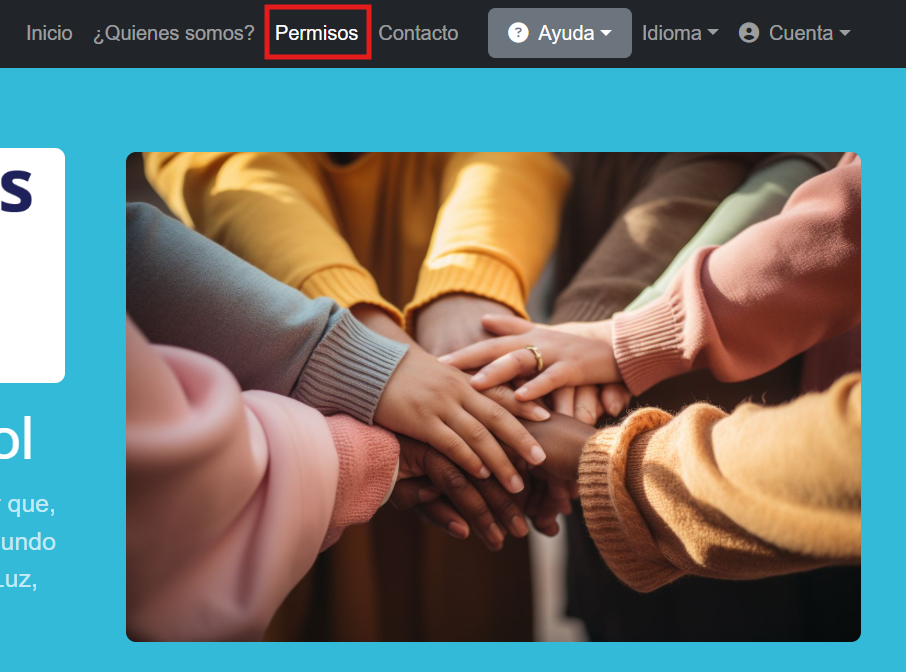Select the Permisos nav item

click(x=317, y=33)
